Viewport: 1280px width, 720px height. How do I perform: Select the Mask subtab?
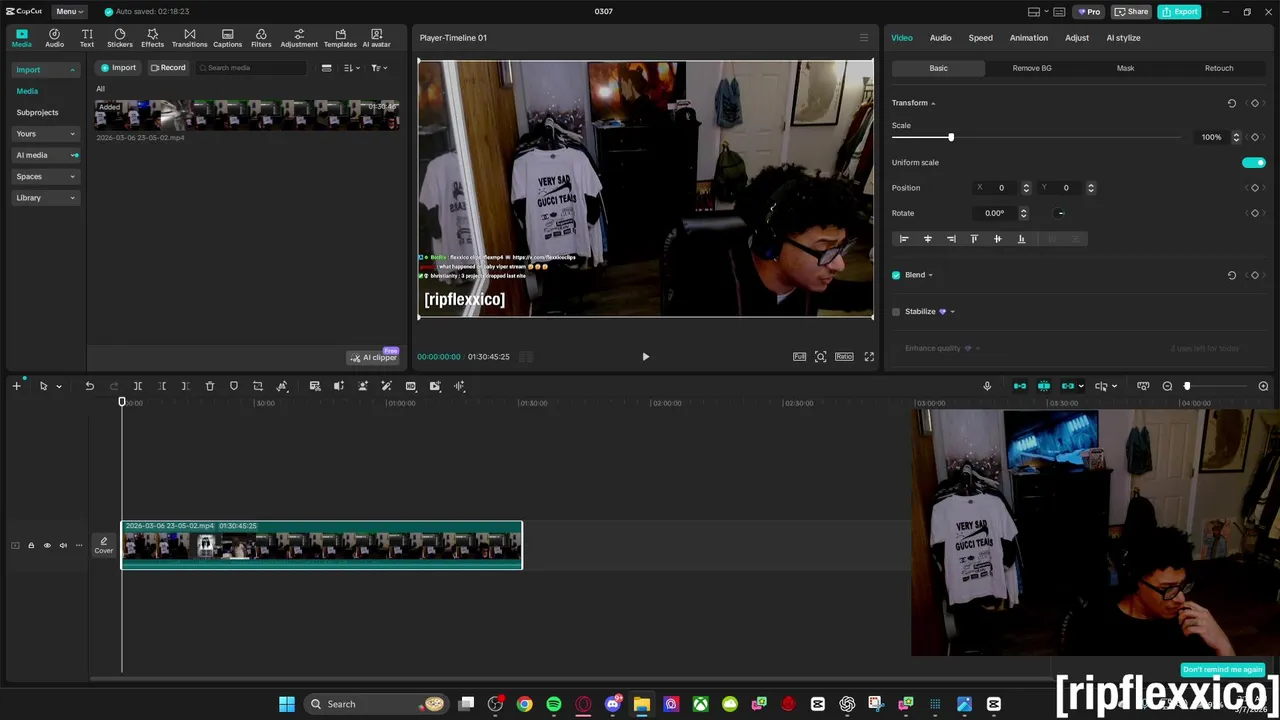tap(1125, 68)
